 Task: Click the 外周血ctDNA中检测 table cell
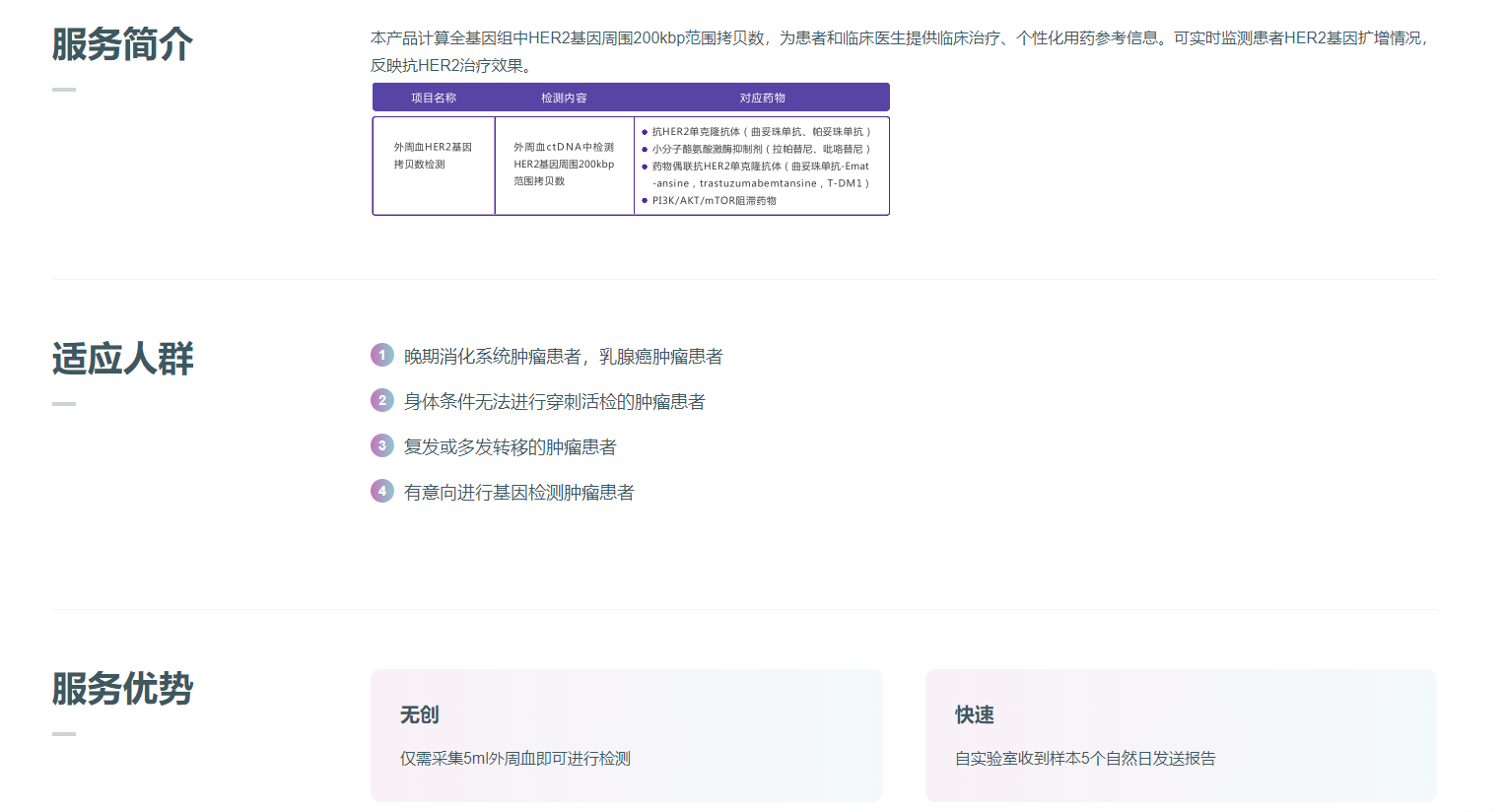coord(564,164)
